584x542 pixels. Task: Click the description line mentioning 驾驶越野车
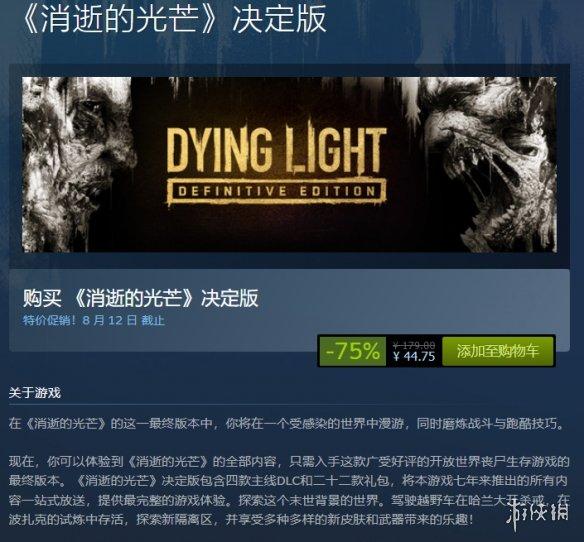pos(289,500)
